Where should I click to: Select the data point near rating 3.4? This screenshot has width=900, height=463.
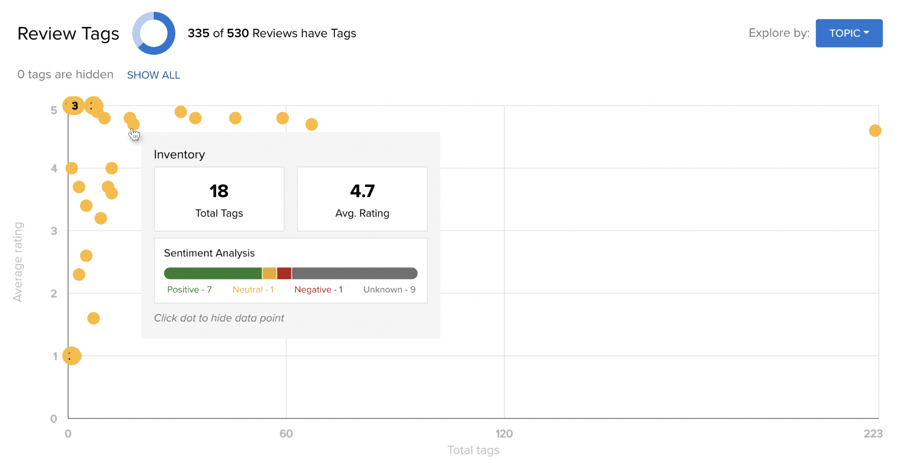[86, 205]
